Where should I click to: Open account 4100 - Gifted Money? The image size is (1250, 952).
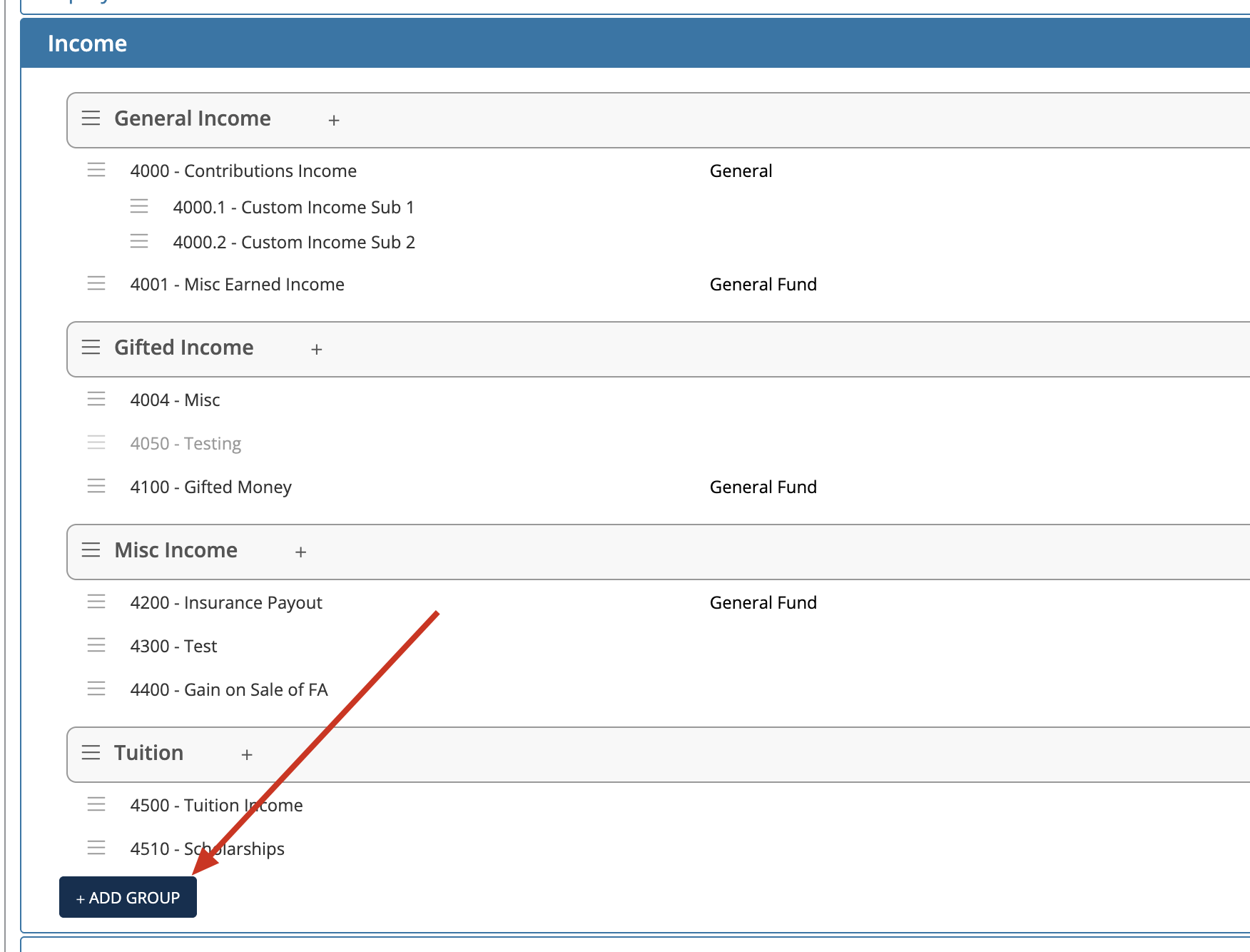click(x=211, y=487)
